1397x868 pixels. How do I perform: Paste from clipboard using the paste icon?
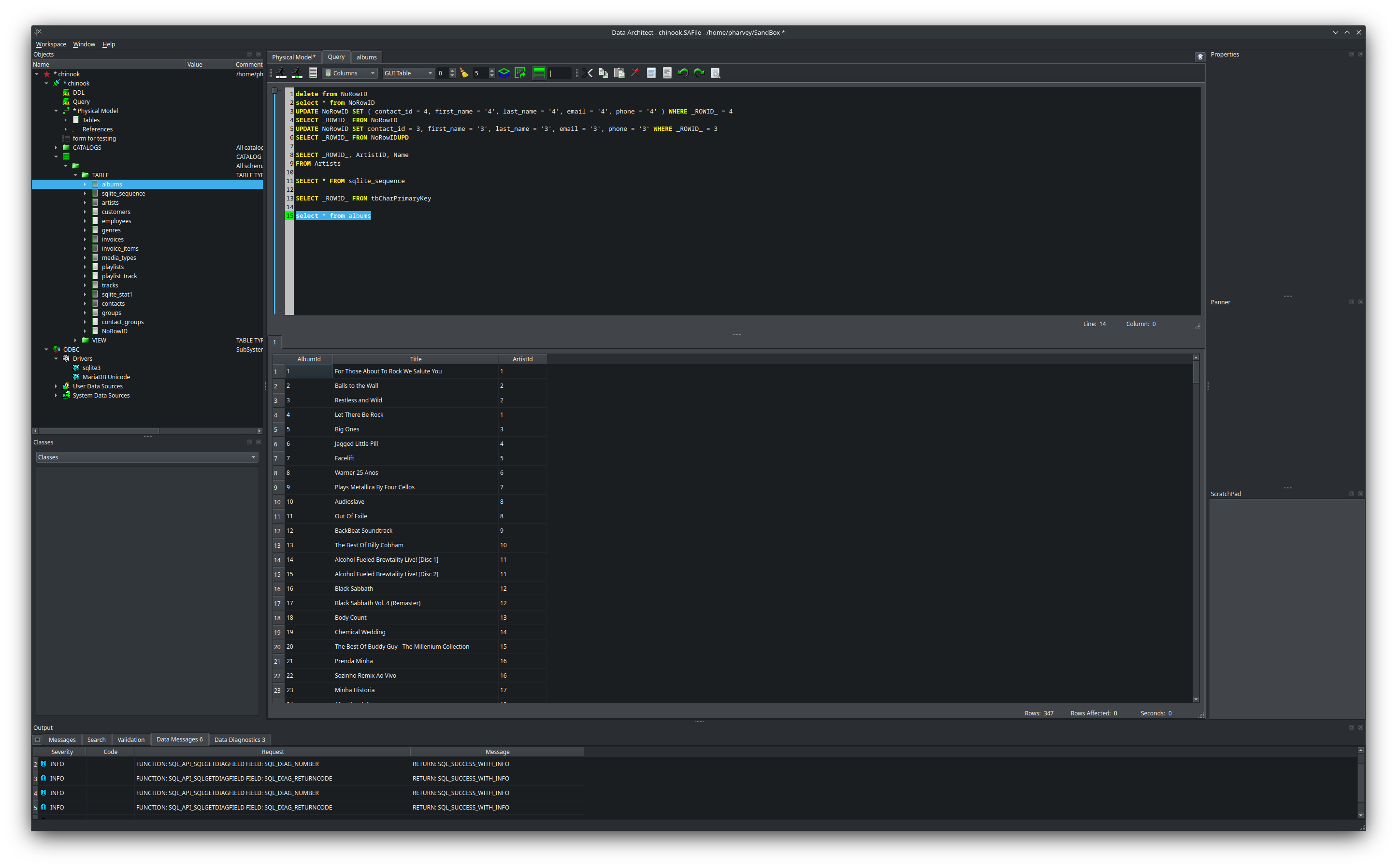(619, 73)
